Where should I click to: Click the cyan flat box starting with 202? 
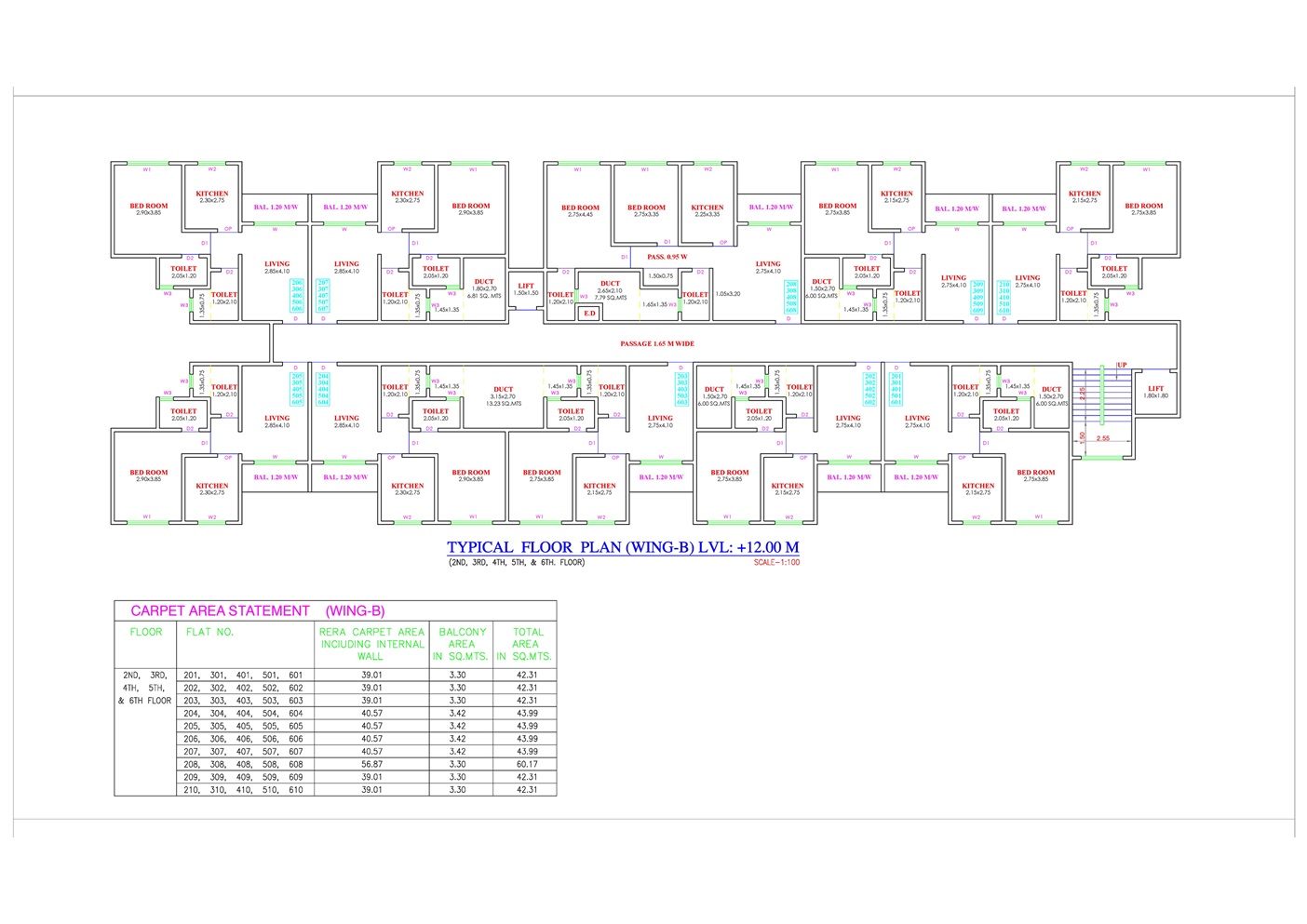[x=869, y=389]
